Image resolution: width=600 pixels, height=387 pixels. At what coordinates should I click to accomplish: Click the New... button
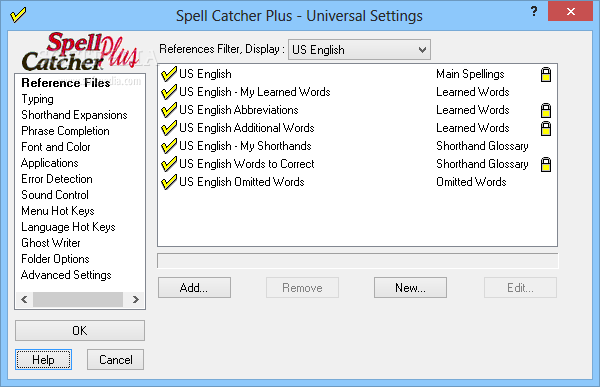tap(410, 287)
